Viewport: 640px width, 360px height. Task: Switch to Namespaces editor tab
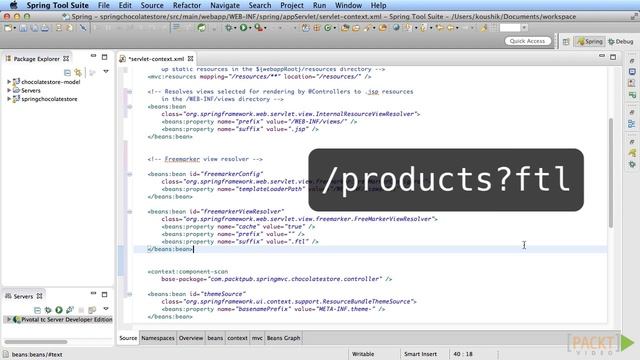pos(158,338)
